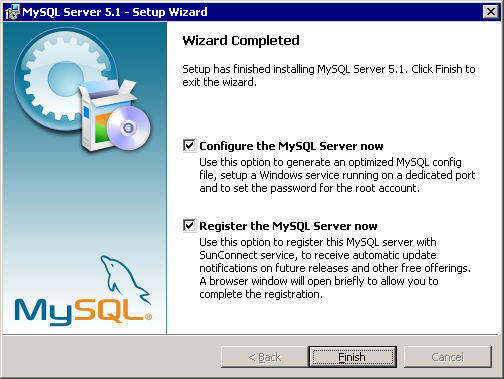Uncheck the Configure the MySQL Server now checkbox
This screenshot has width=504, height=379.
coord(189,146)
